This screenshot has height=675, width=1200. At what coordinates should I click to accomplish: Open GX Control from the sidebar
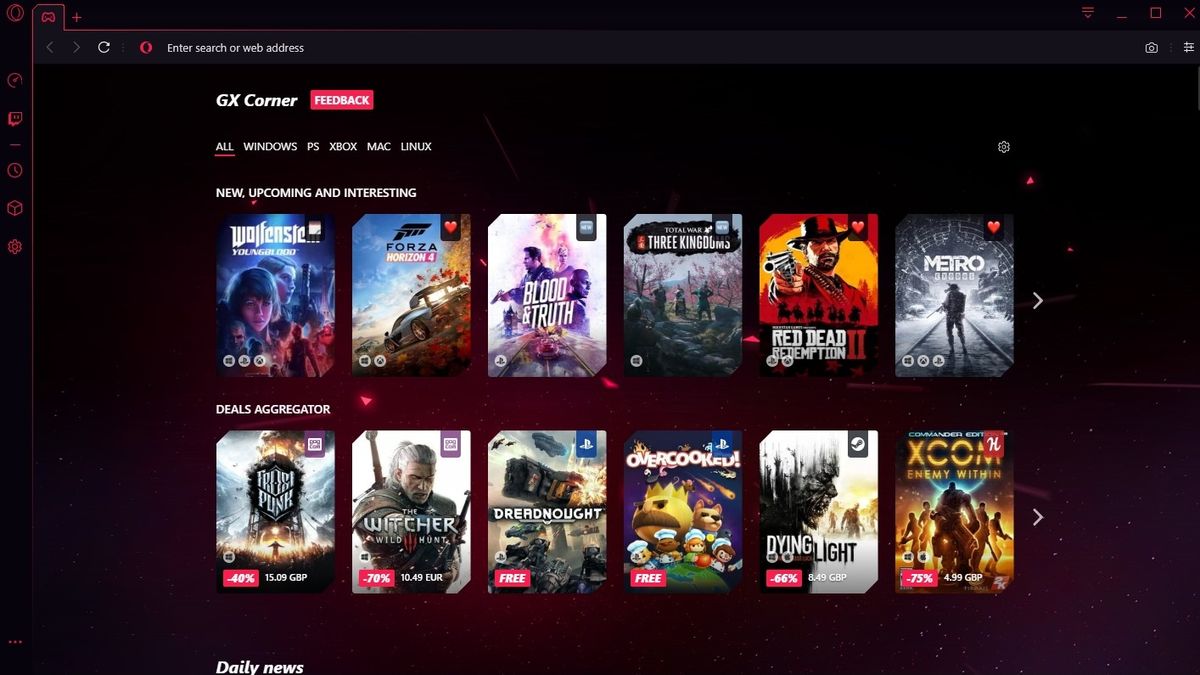(14, 82)
